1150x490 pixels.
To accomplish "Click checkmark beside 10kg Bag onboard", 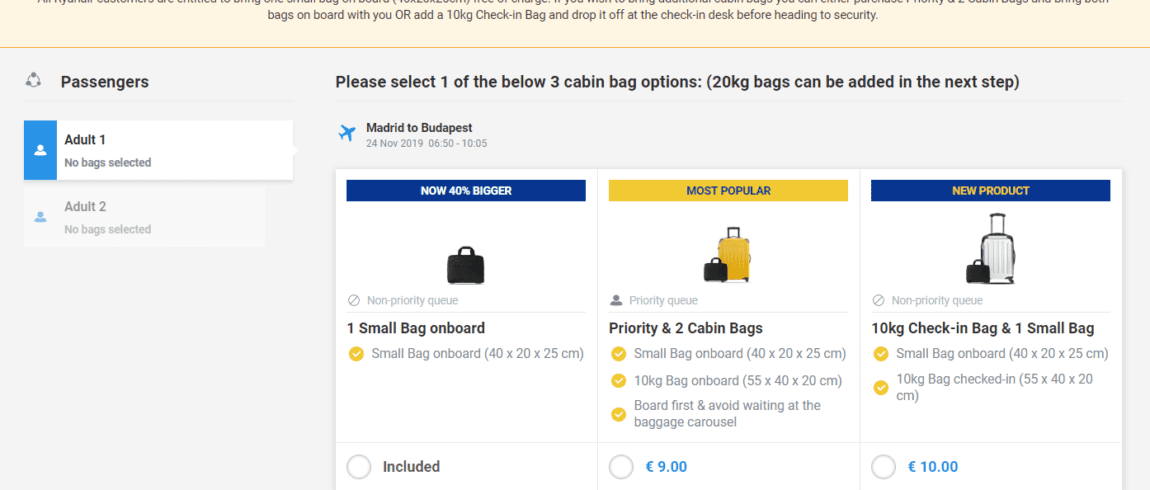I will 619,381.
